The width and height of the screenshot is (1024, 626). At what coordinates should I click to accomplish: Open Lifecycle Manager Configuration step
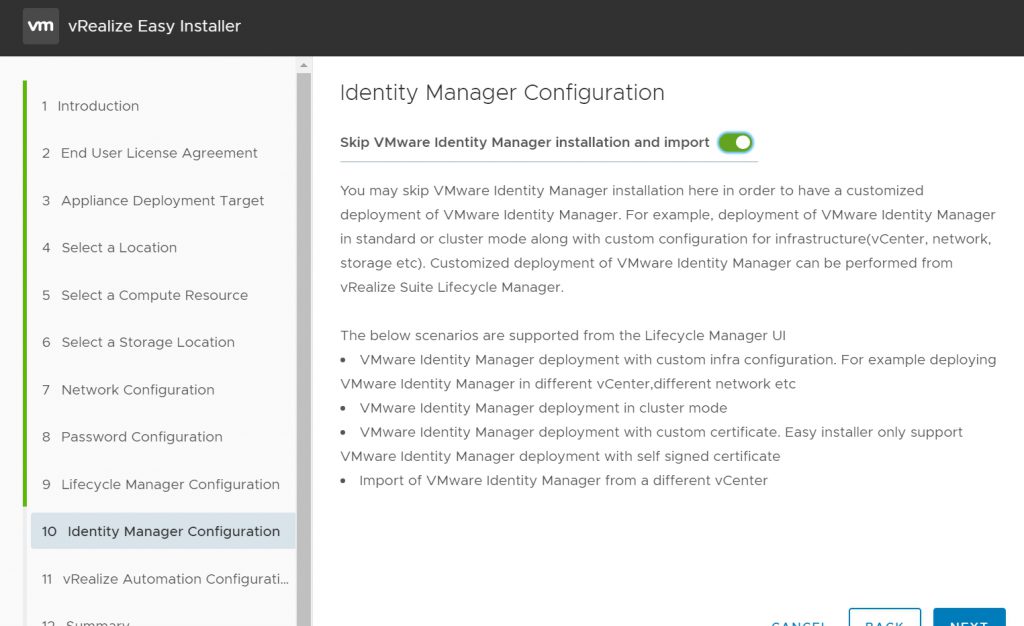[x=161, y=484]
